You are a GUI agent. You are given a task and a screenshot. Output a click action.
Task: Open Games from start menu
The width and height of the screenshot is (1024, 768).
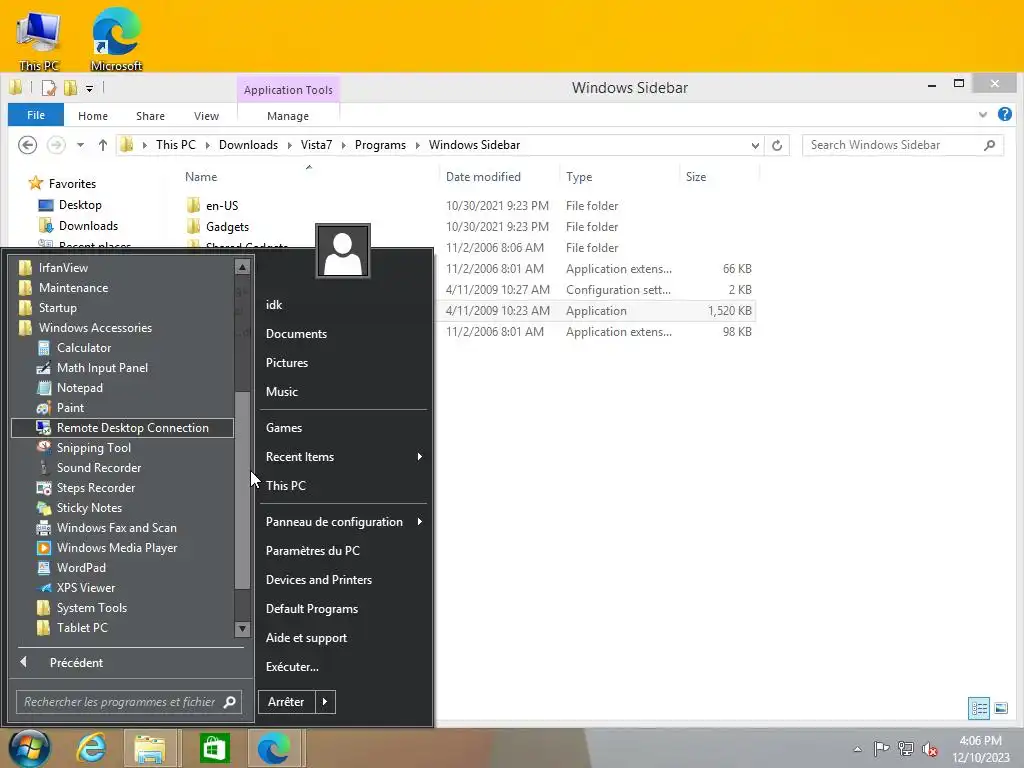[x=284, y=428]
